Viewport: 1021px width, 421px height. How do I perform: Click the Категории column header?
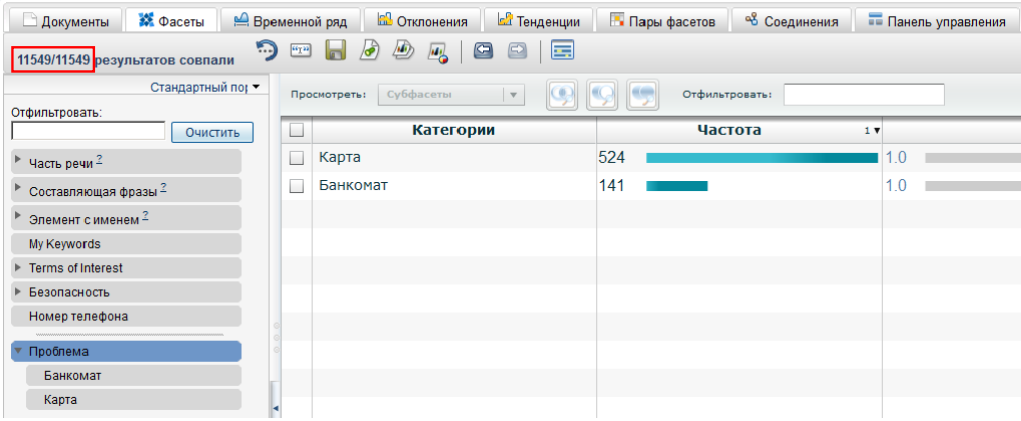pos(454,131)
